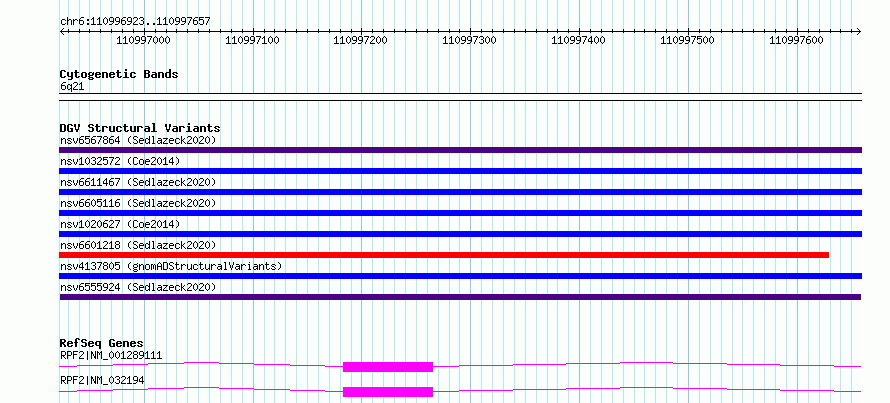Click the red bar for nsv6601218
Image resolution: width=890 pixels, height=403 pixels.
pos(444,255)
